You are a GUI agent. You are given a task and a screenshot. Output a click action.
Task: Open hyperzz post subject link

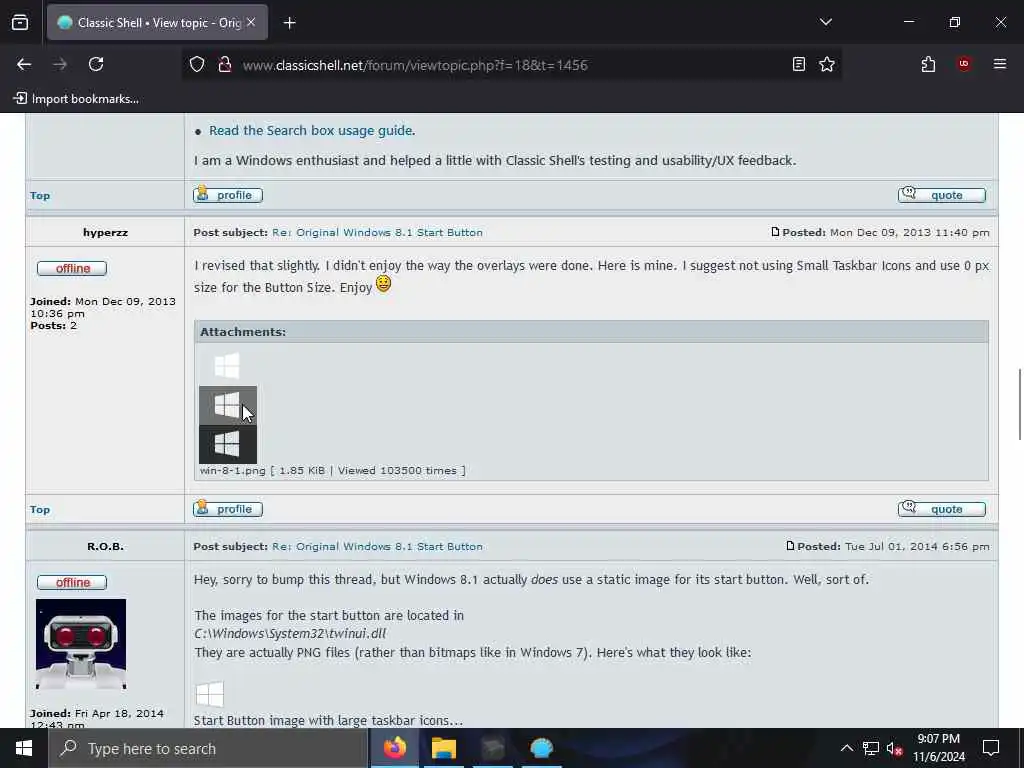377,232
